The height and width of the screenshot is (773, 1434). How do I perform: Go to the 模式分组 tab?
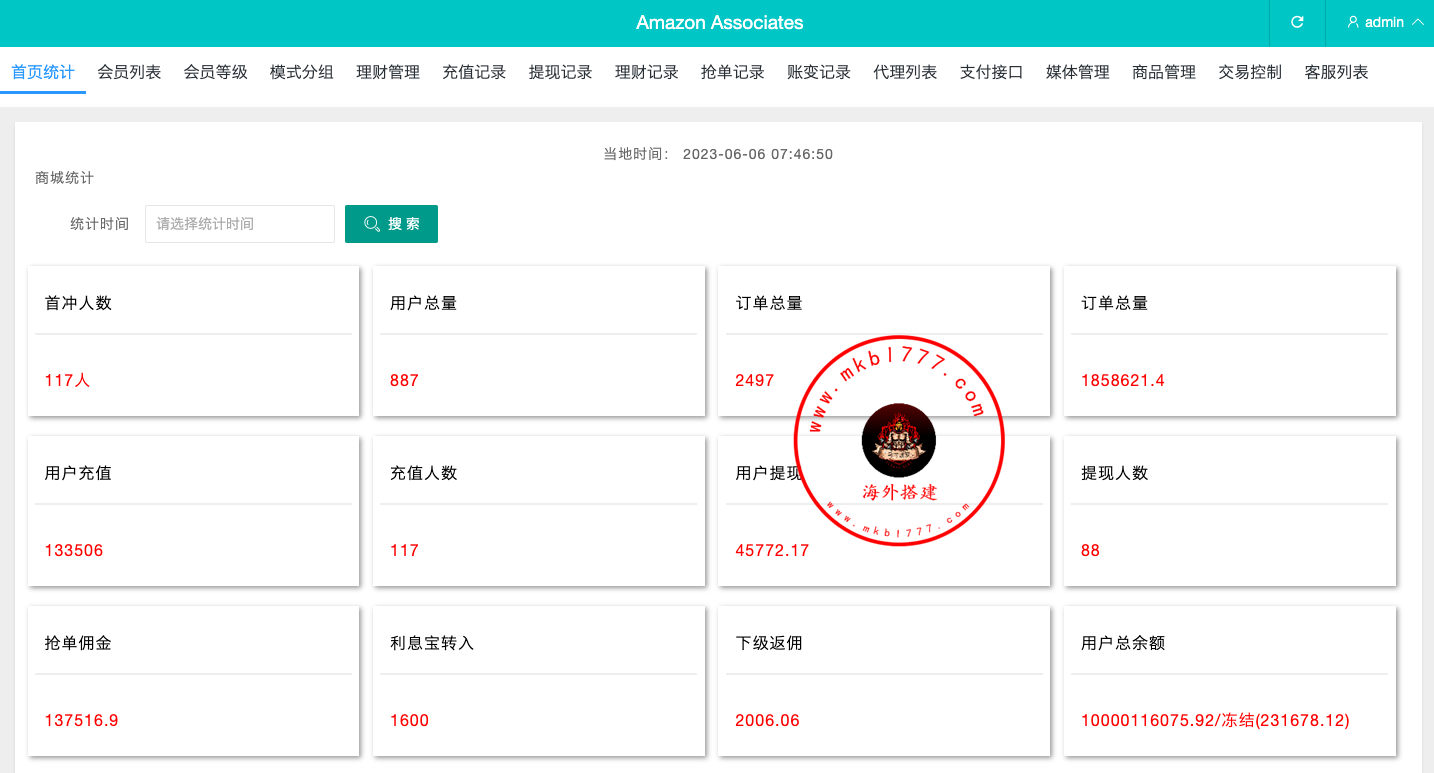click(x=302, y=72)
